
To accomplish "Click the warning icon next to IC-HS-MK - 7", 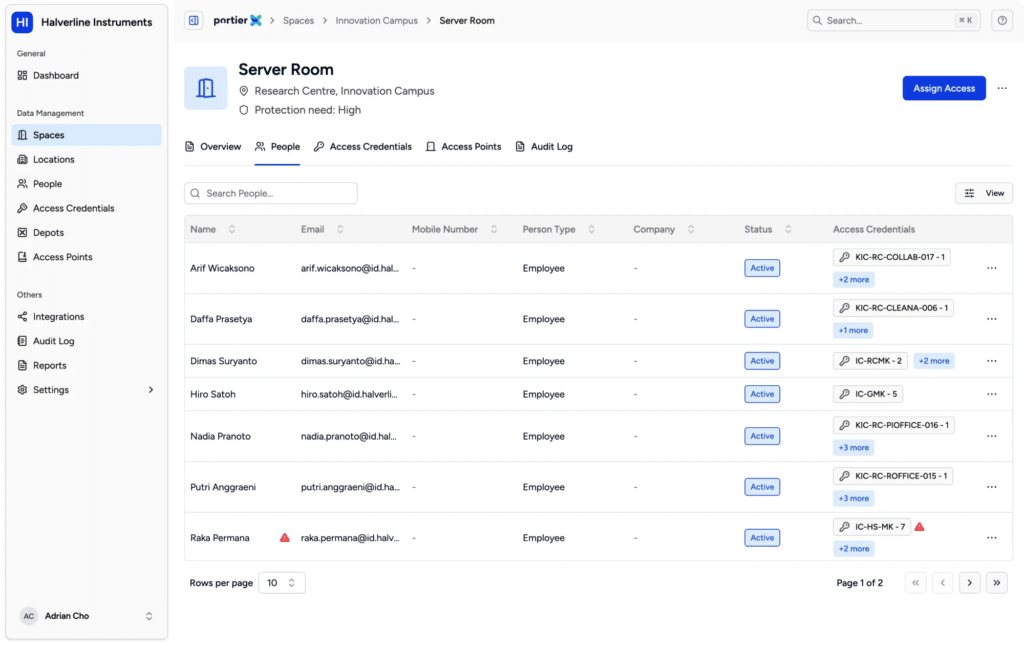I will [x=920, y=527].
